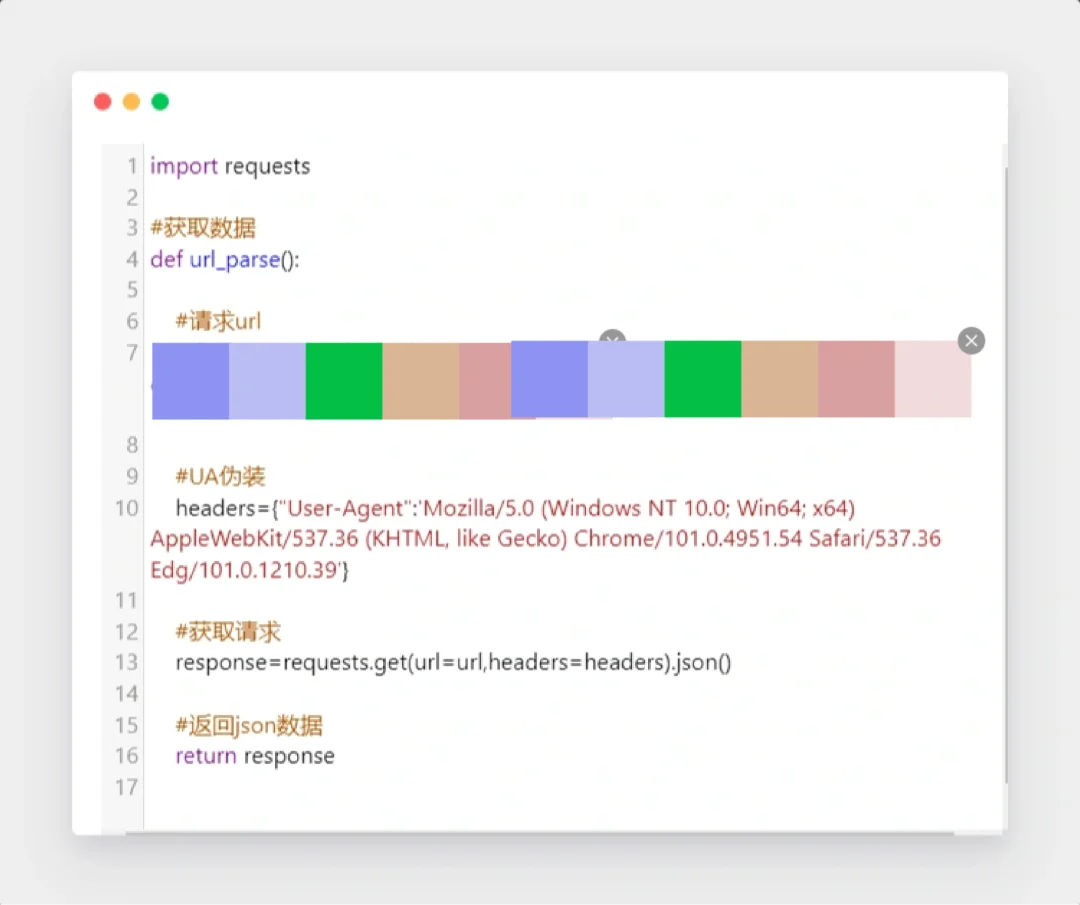Pick the tan swatch in the left-hand color strip
Screen dimensions: 1080x905
[x=420, y=381]
